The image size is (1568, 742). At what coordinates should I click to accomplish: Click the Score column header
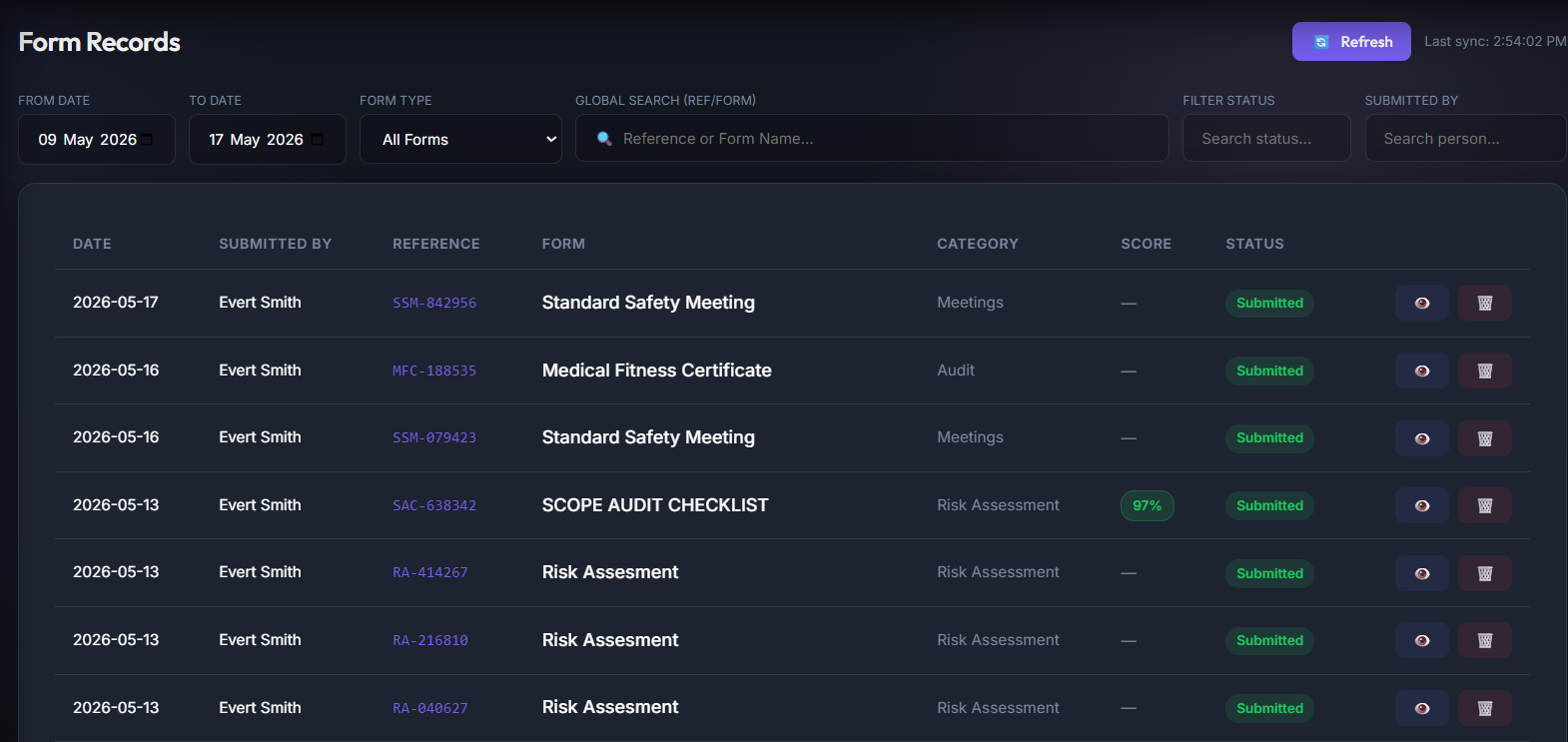(x=1147, y=244)
